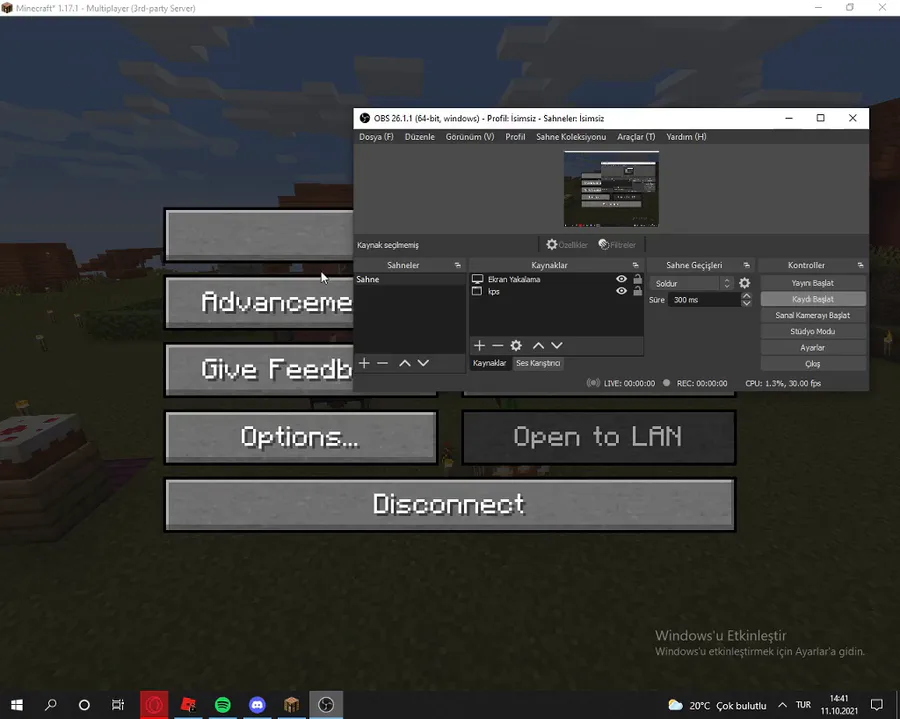
Task: Show hidden system tray icons
Action: click(x=782, y=705)
